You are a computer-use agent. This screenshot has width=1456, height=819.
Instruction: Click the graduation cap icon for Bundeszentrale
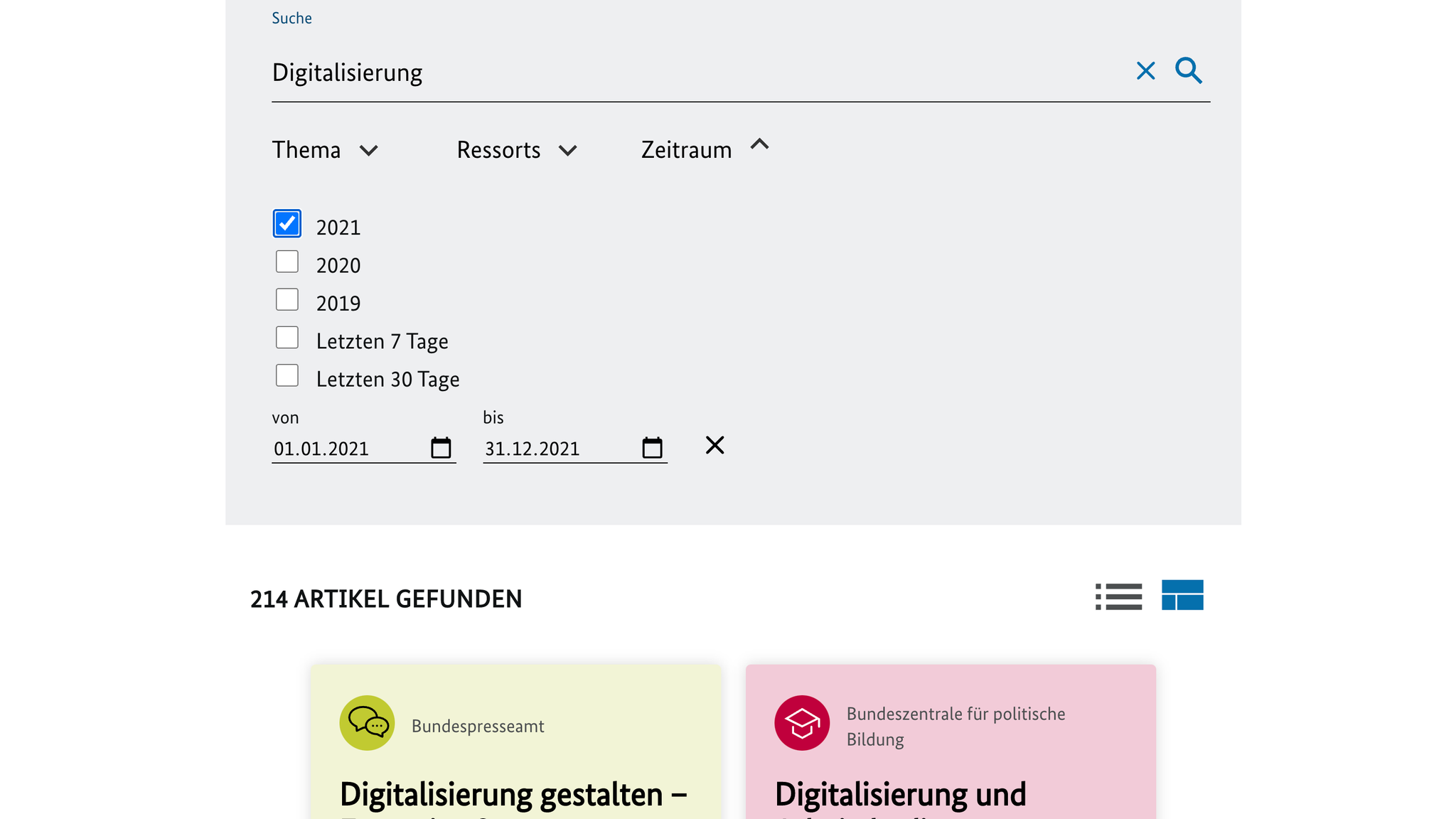click(x=802, y=723)
